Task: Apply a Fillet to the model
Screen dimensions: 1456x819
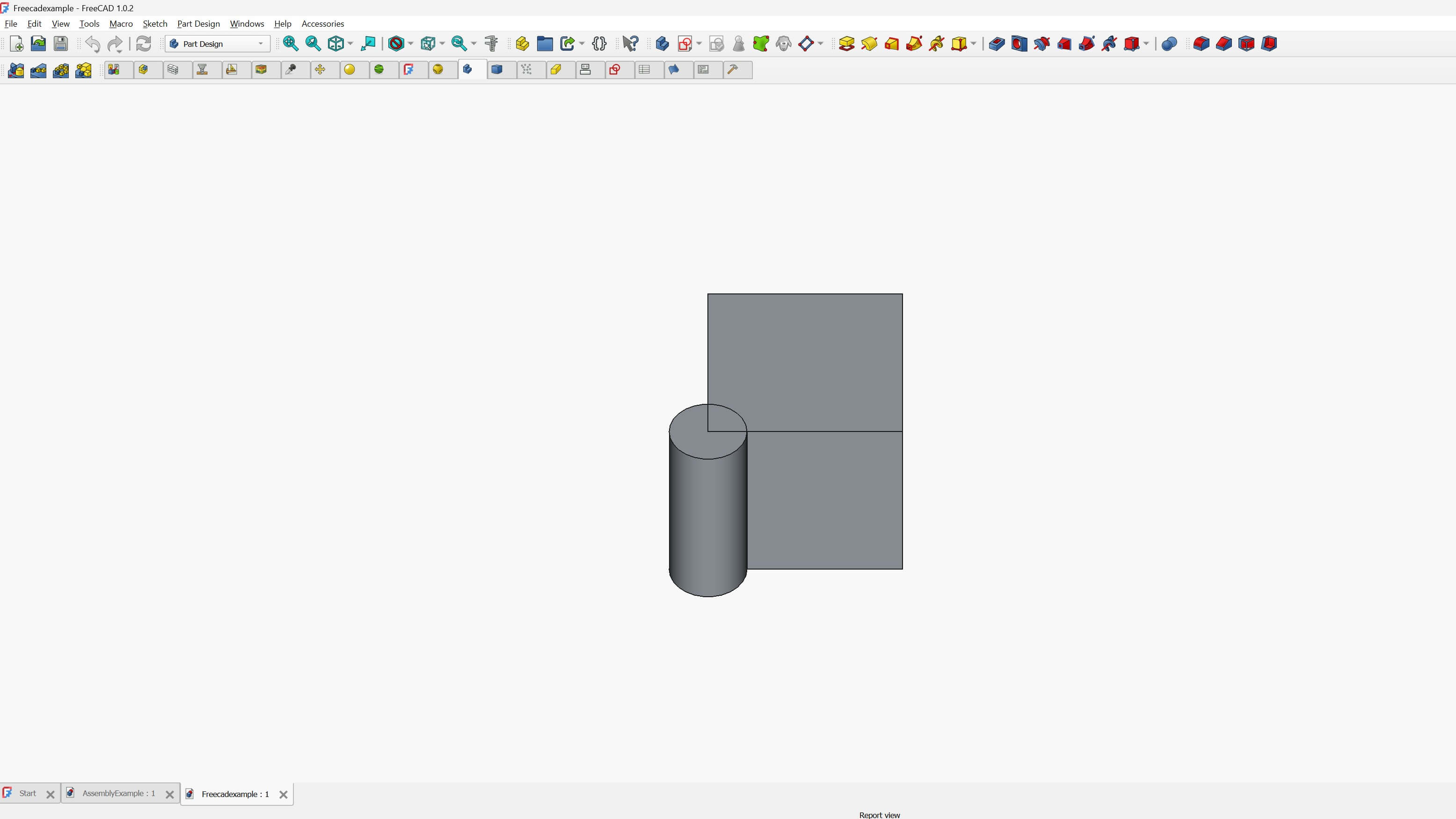Action: point(1201,44)
